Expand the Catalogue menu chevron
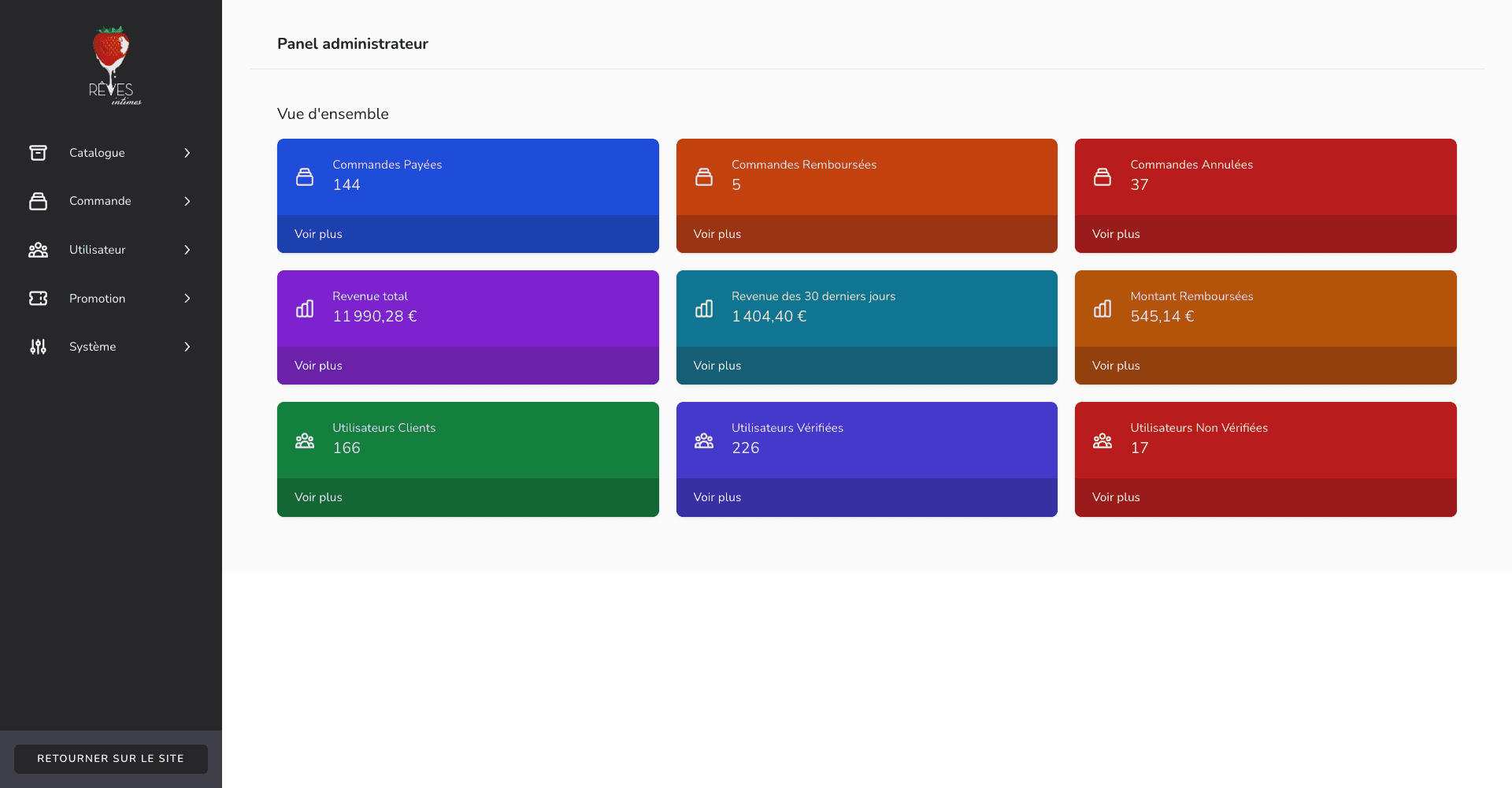 point(187,153)
